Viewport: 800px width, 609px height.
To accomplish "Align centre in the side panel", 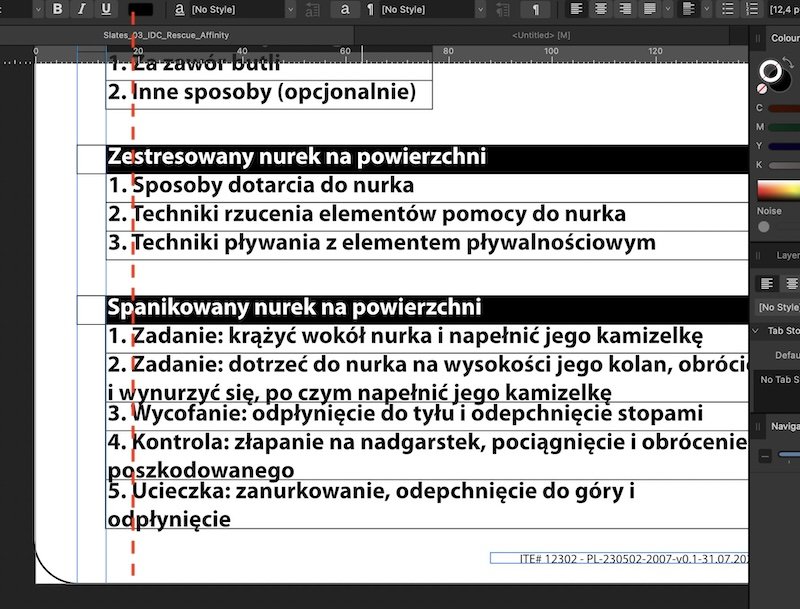I will click(791, 284).
